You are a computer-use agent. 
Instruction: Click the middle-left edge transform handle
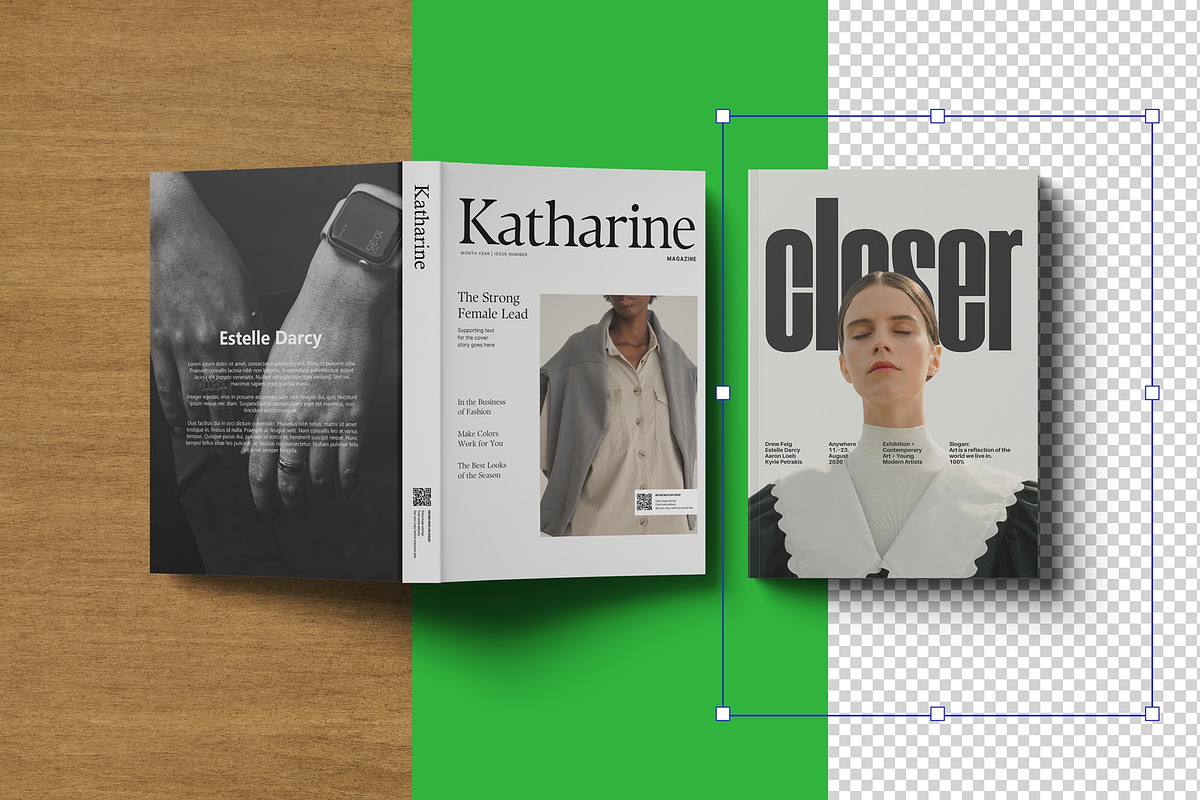(x=723, y=393)
